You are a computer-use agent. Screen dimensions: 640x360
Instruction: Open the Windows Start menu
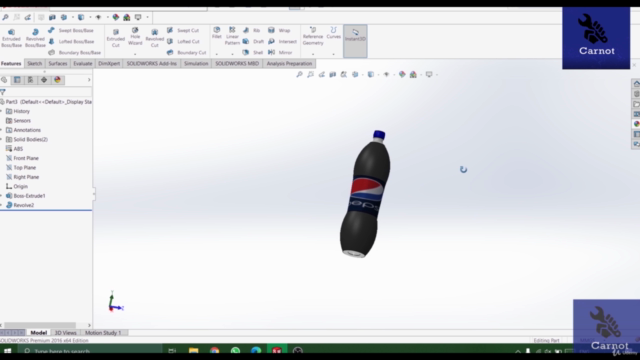pyautogui.click(x=7, y=351)
